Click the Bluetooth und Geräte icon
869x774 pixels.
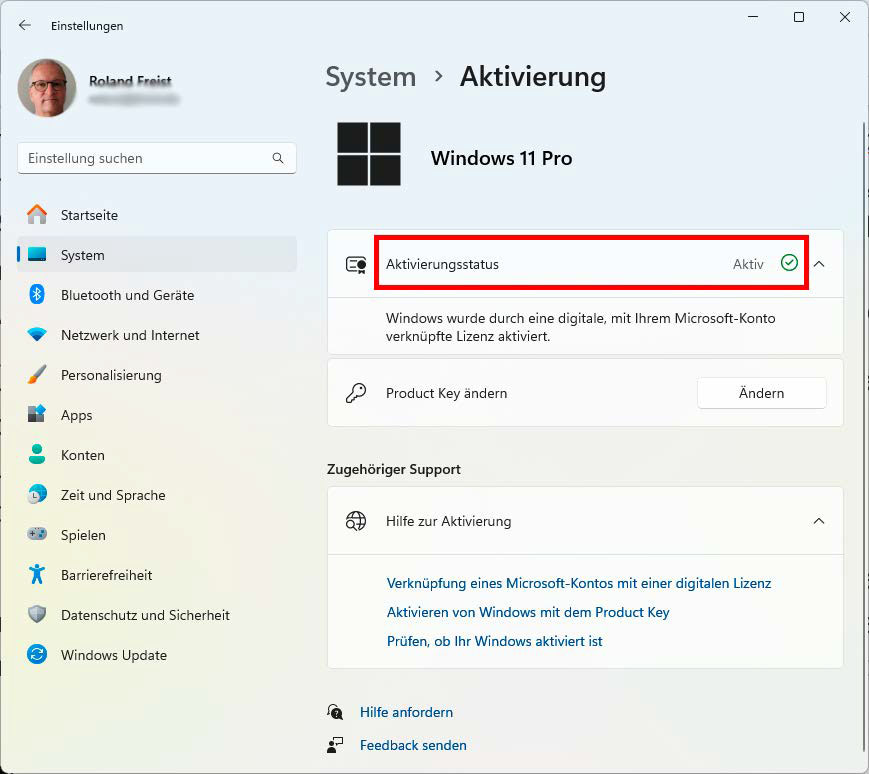coord(37,295)
